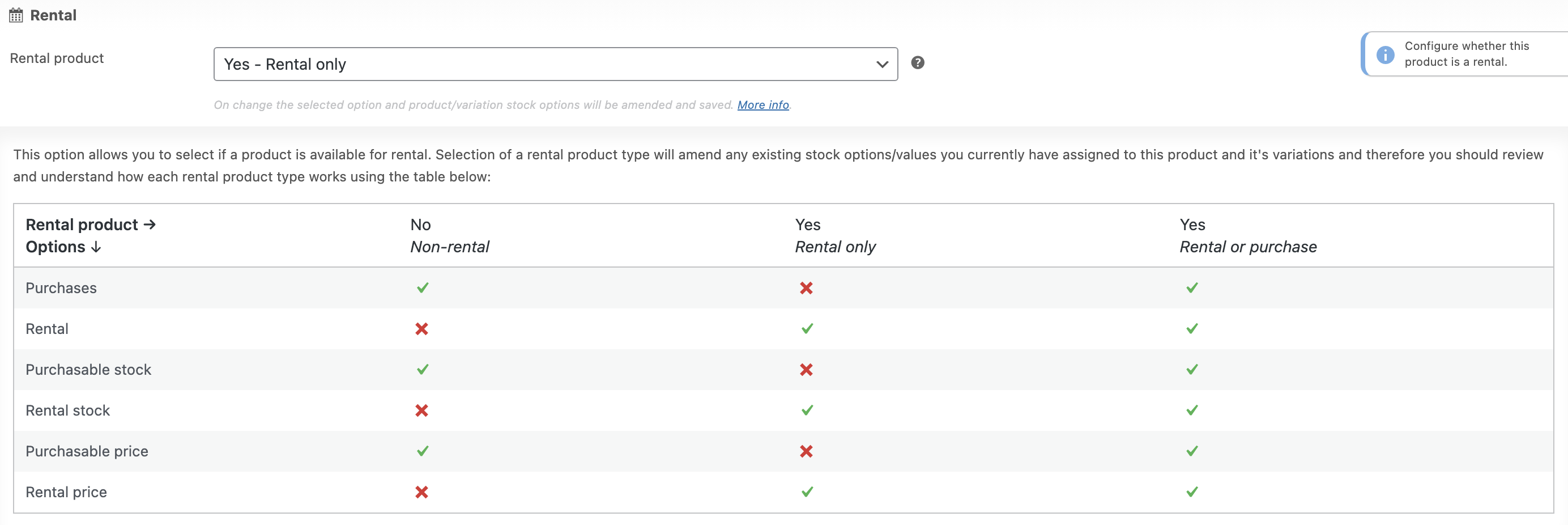Screen dimensions: 1568x525
Task: Click the info icon in the tooltip bubble
Action: click(1386, 54)
